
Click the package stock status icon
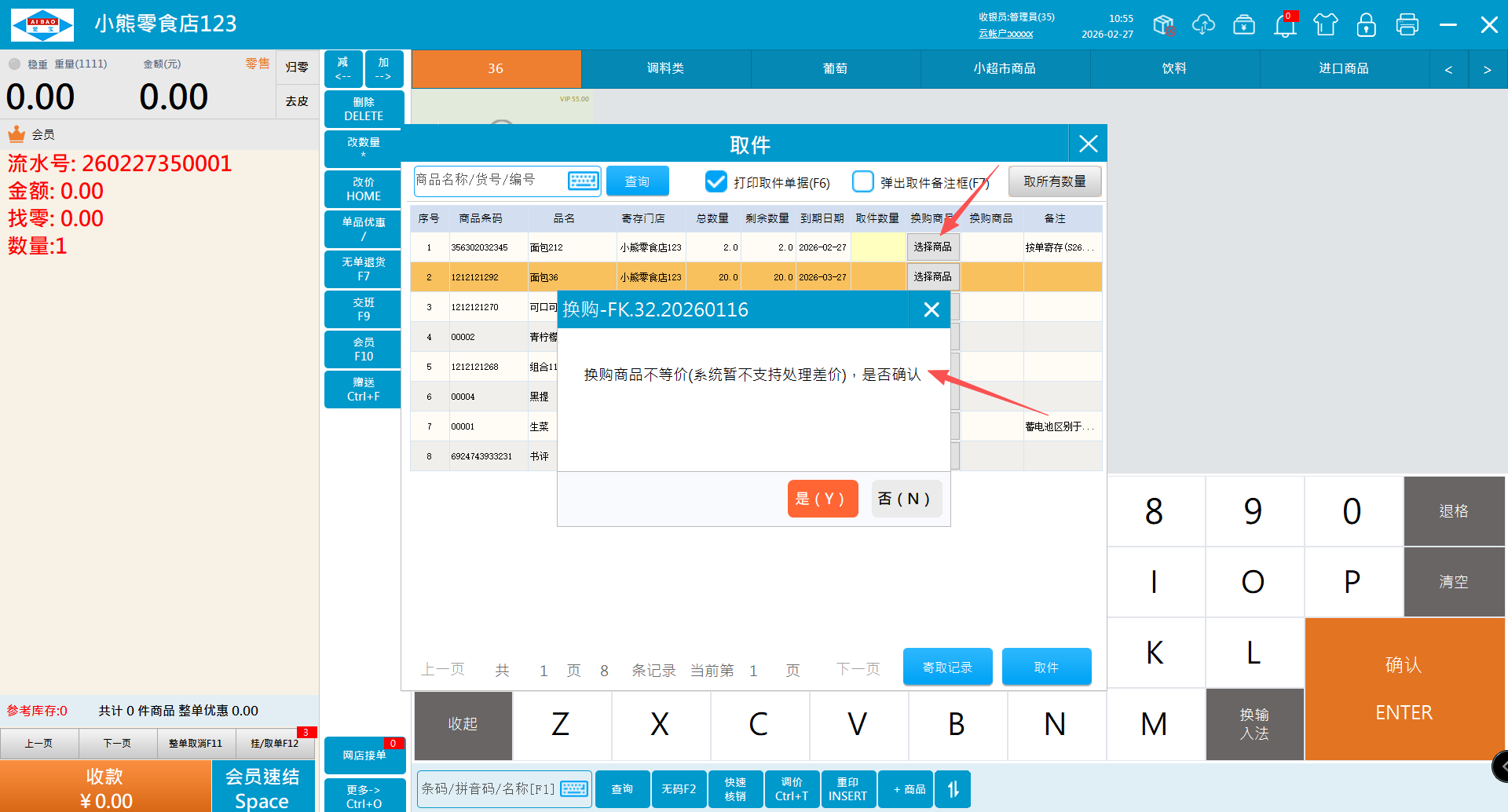tap(1163, 25)
